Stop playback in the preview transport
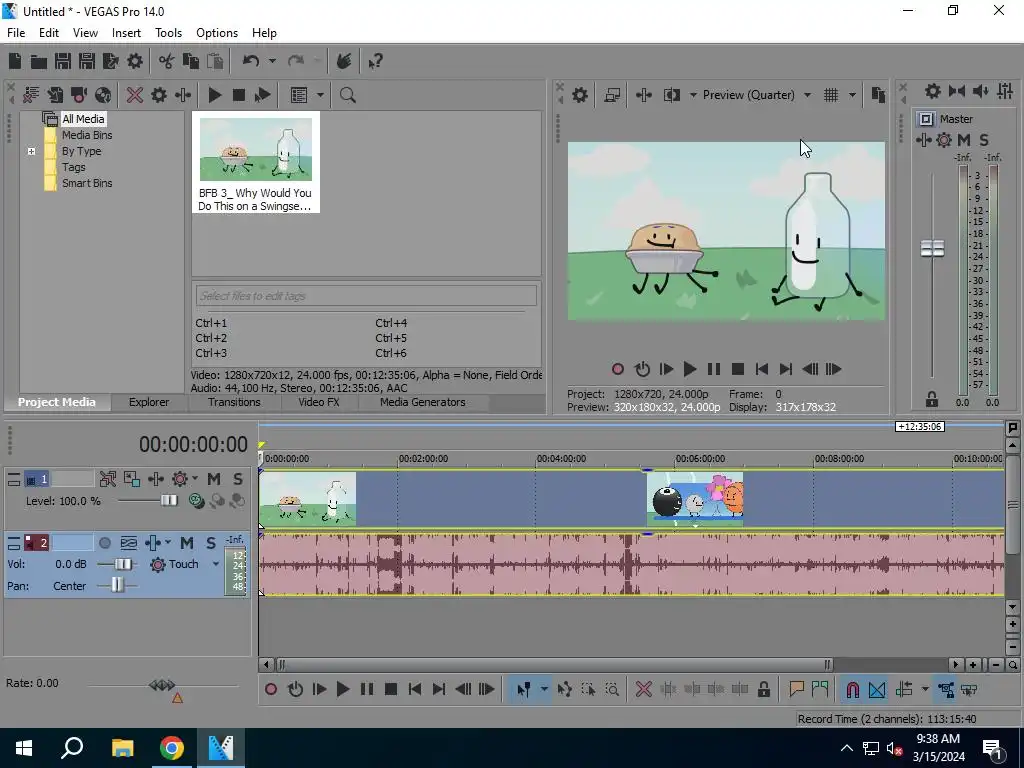Image resolution: width=1024 pixels, height=768 pixels. pos(738,370)
